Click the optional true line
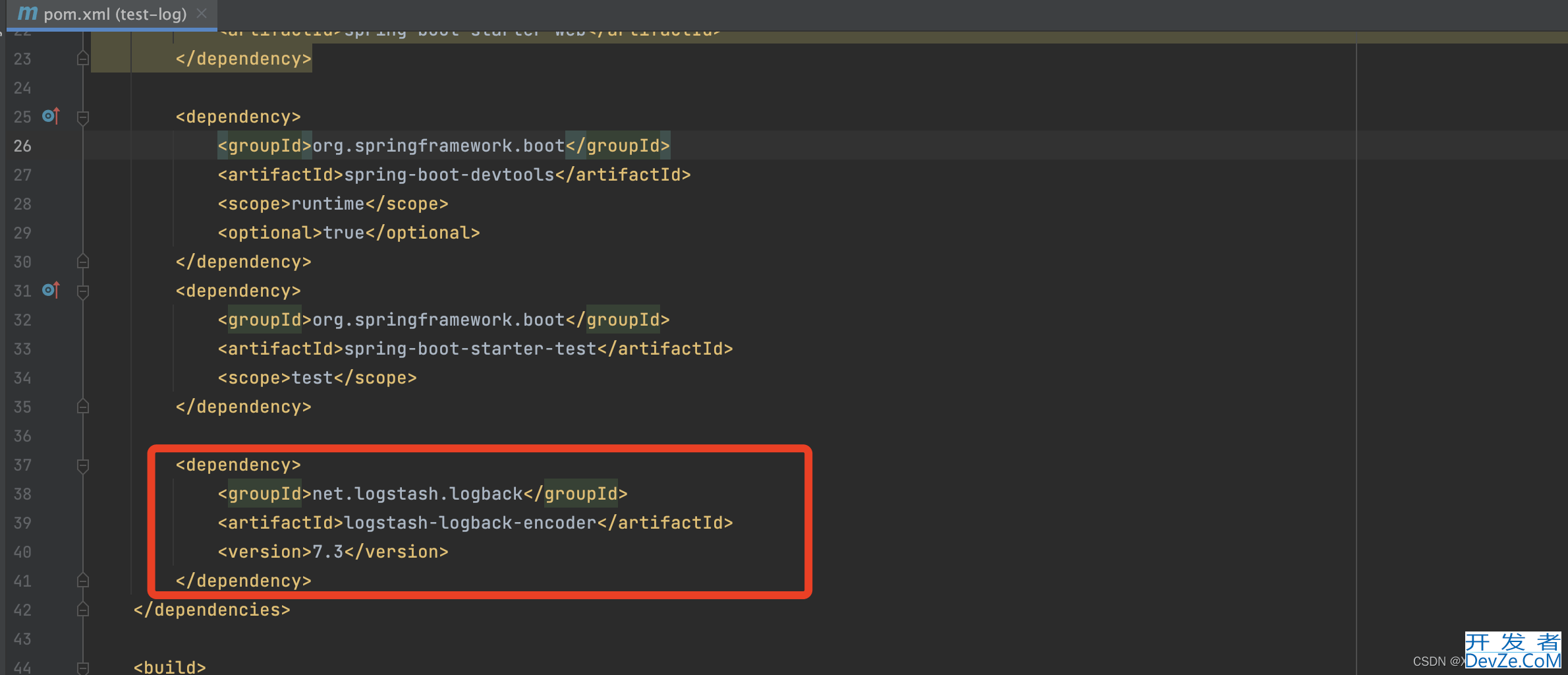 coord(349,233)
